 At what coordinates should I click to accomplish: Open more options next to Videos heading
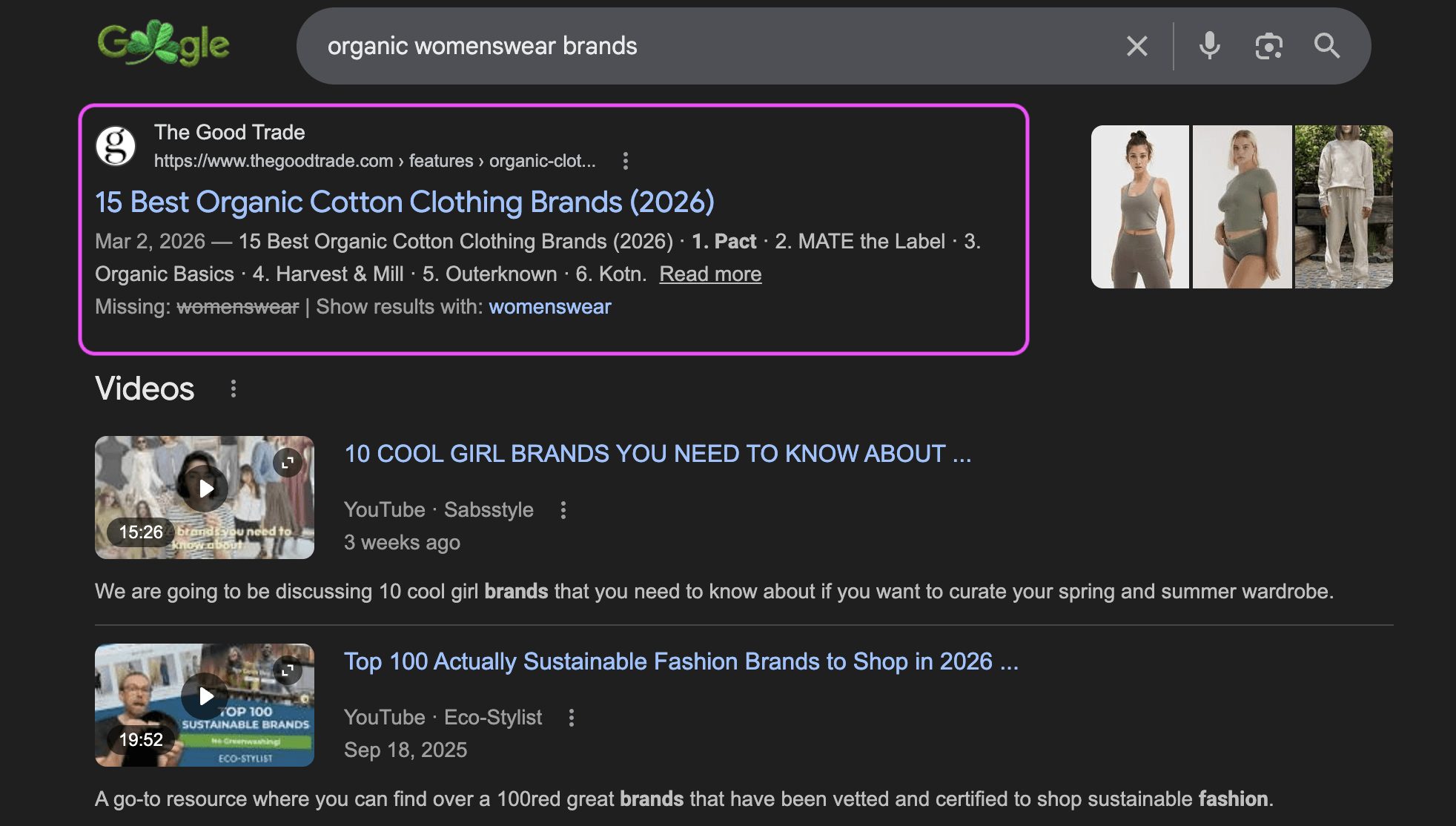click(x=234, y=389)
